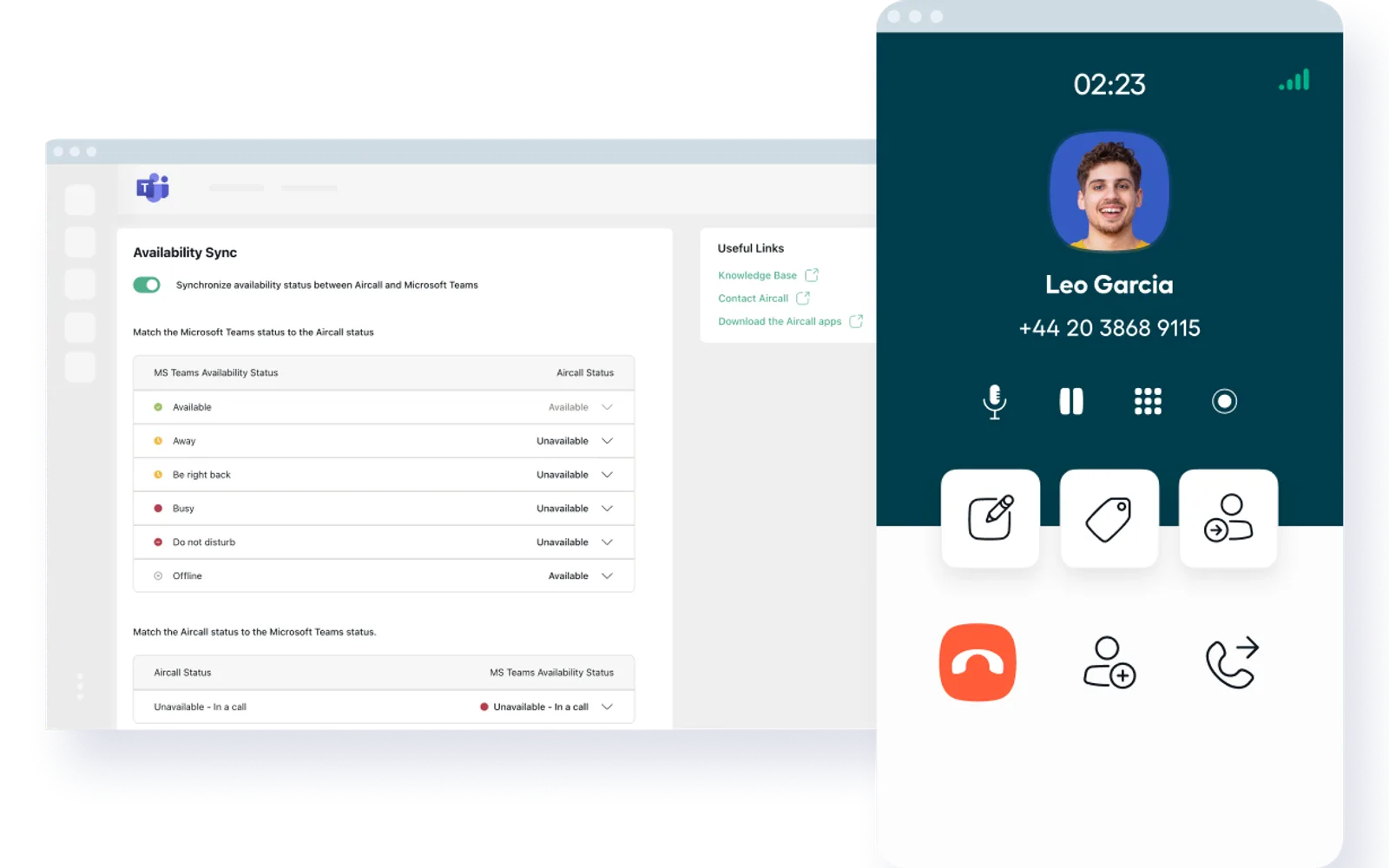Pause the call with hold icon

[x=1071, y=401]
